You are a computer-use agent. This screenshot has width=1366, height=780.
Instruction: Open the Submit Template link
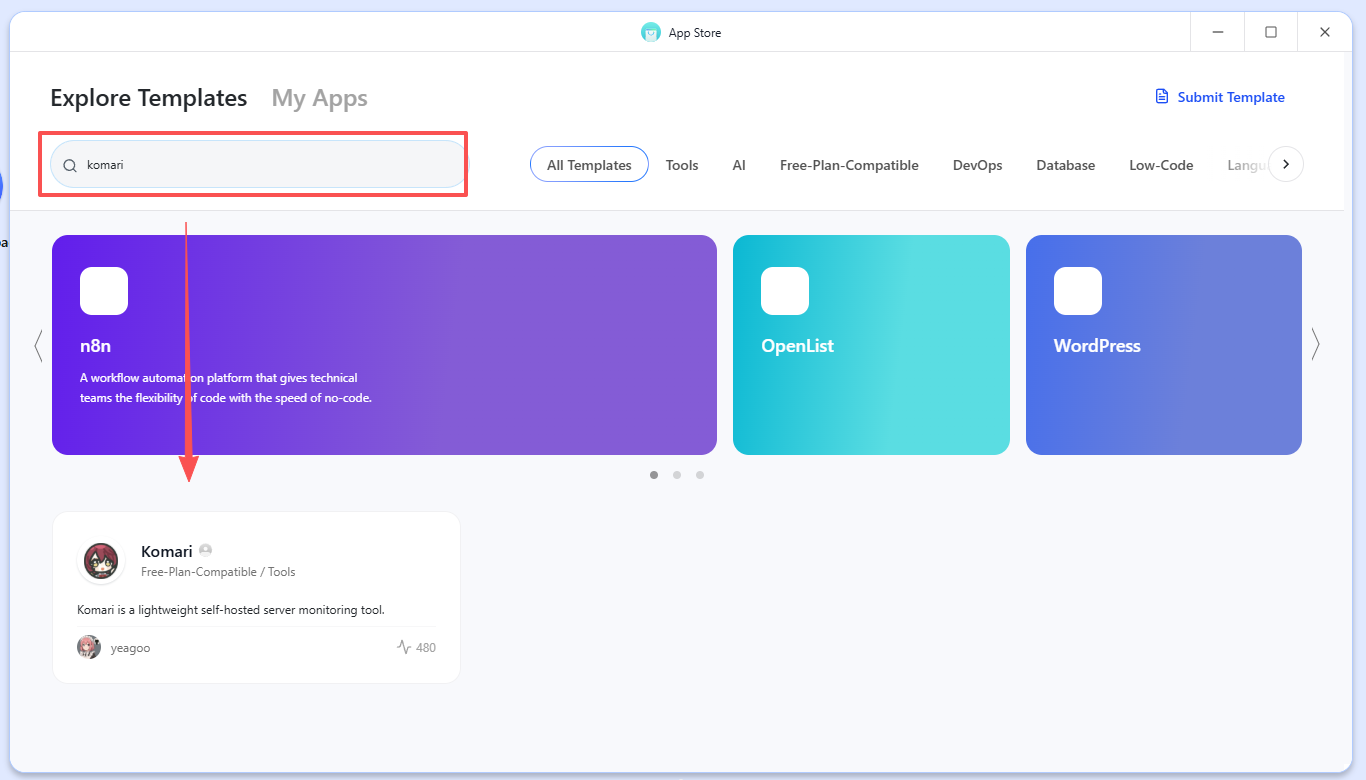click(x=1230, y=97)
